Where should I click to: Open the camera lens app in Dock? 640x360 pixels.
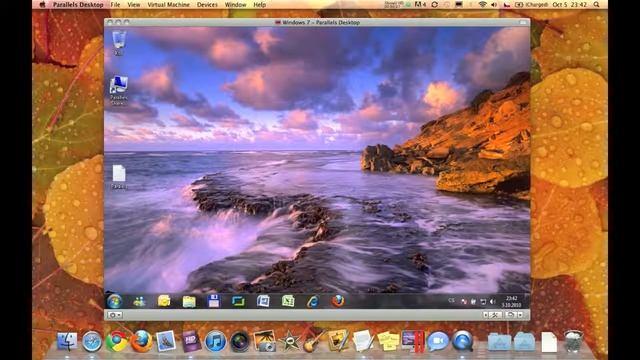(240, 341)
